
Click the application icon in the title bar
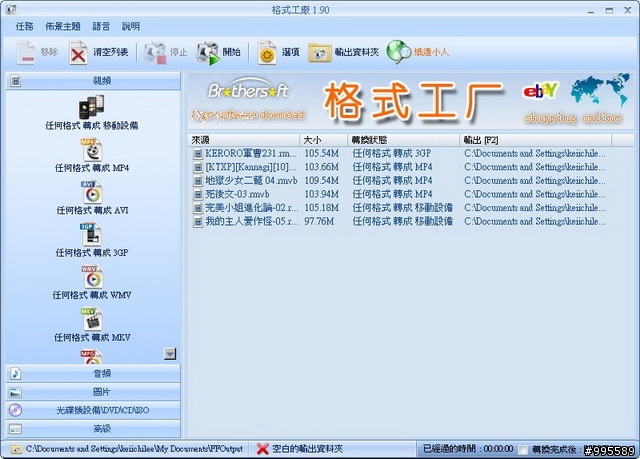[11, 9]
